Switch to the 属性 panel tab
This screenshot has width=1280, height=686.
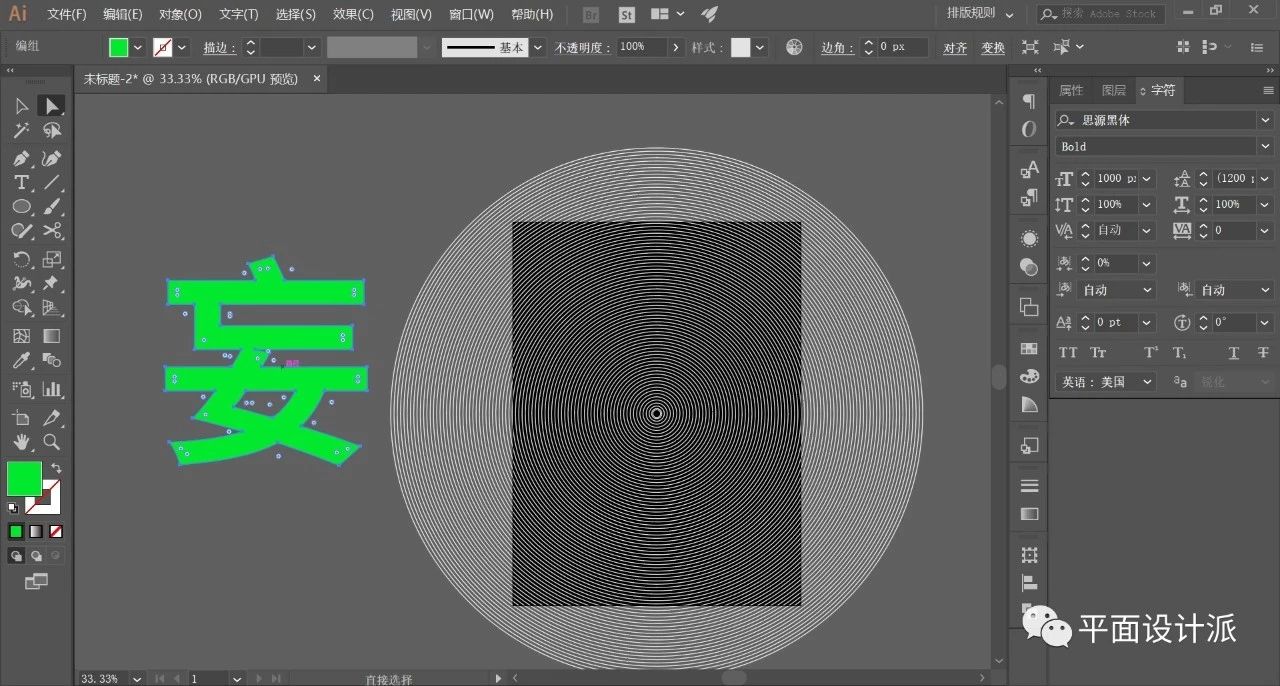(x=1071, y=90)
